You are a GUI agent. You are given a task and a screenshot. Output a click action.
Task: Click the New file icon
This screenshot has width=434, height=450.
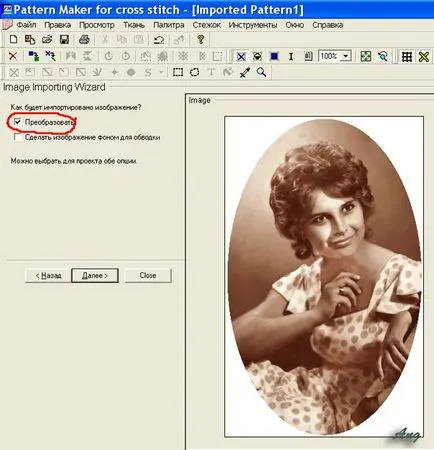(13, 39)
